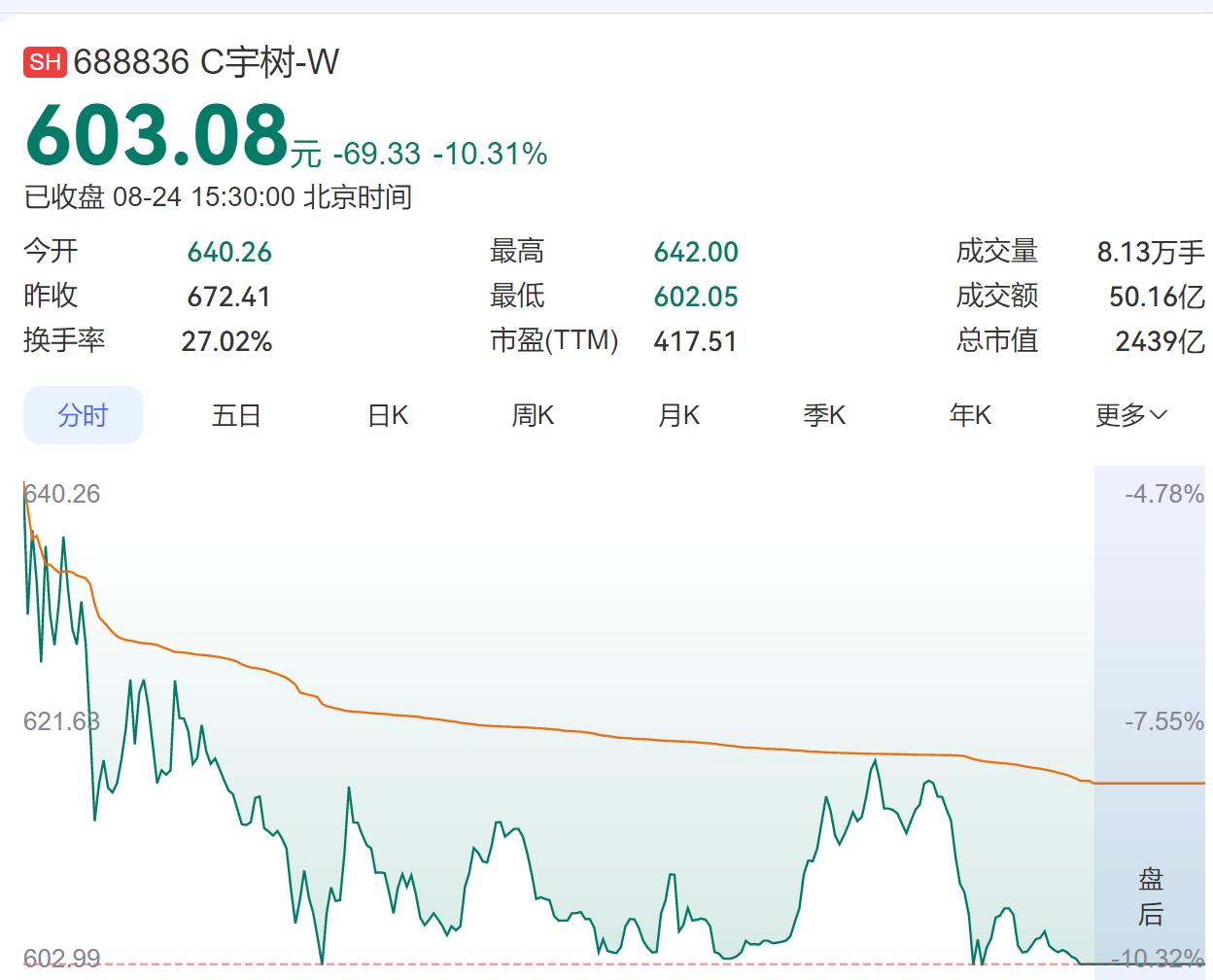Select the 分时 intraday chart tab
This screenshot has width=1213, height=980.
pyautogui.click(x=83, y=415)
